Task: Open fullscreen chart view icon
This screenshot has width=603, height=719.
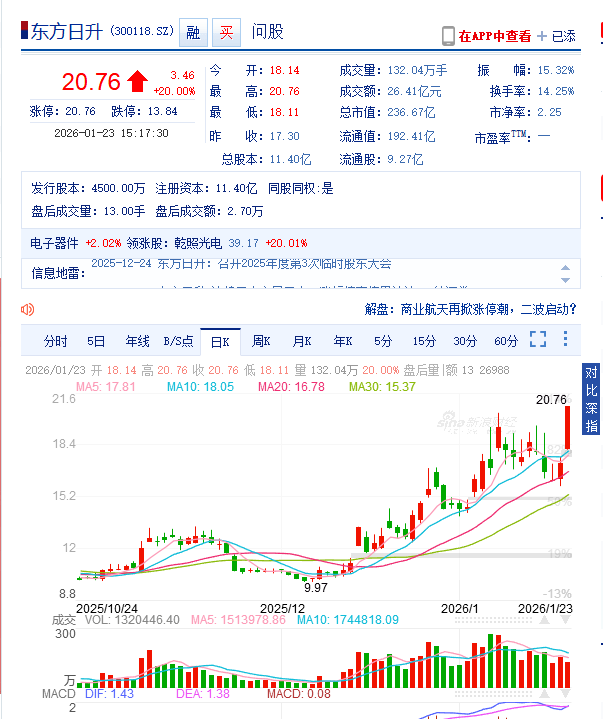Action: 538,339
